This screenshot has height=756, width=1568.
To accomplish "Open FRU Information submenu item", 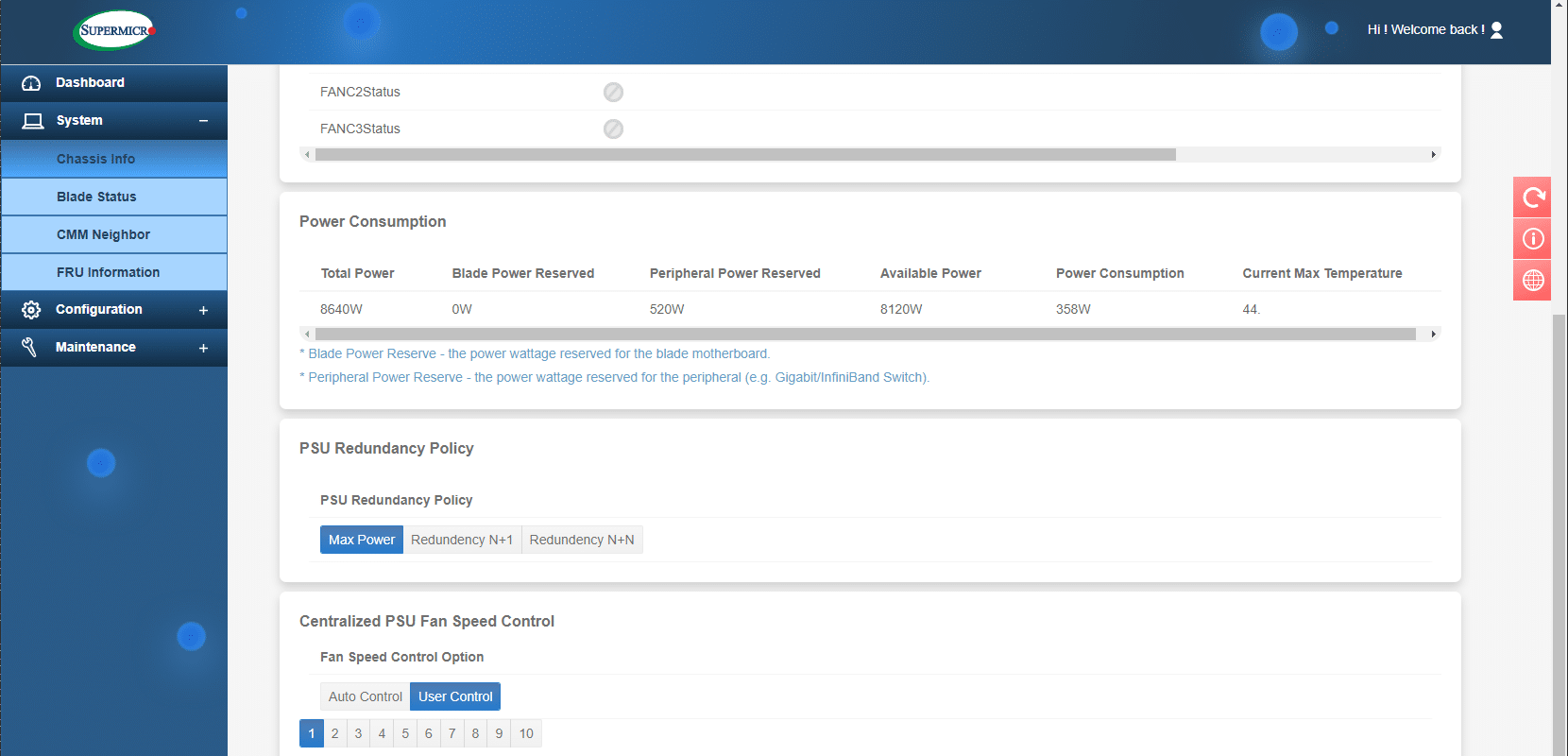I will pyautogui.click(x=114, y=272).
